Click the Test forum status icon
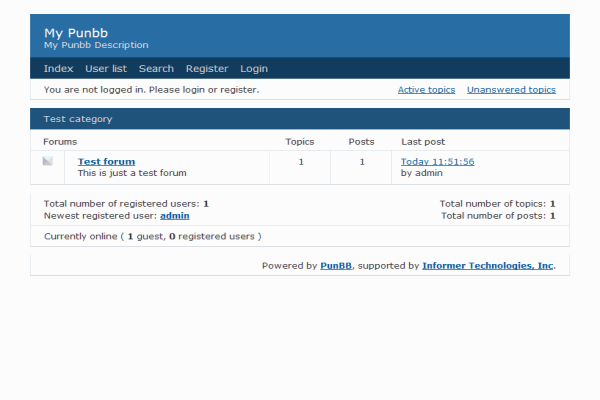Screen dimensions: 600x400 (47, 161)
